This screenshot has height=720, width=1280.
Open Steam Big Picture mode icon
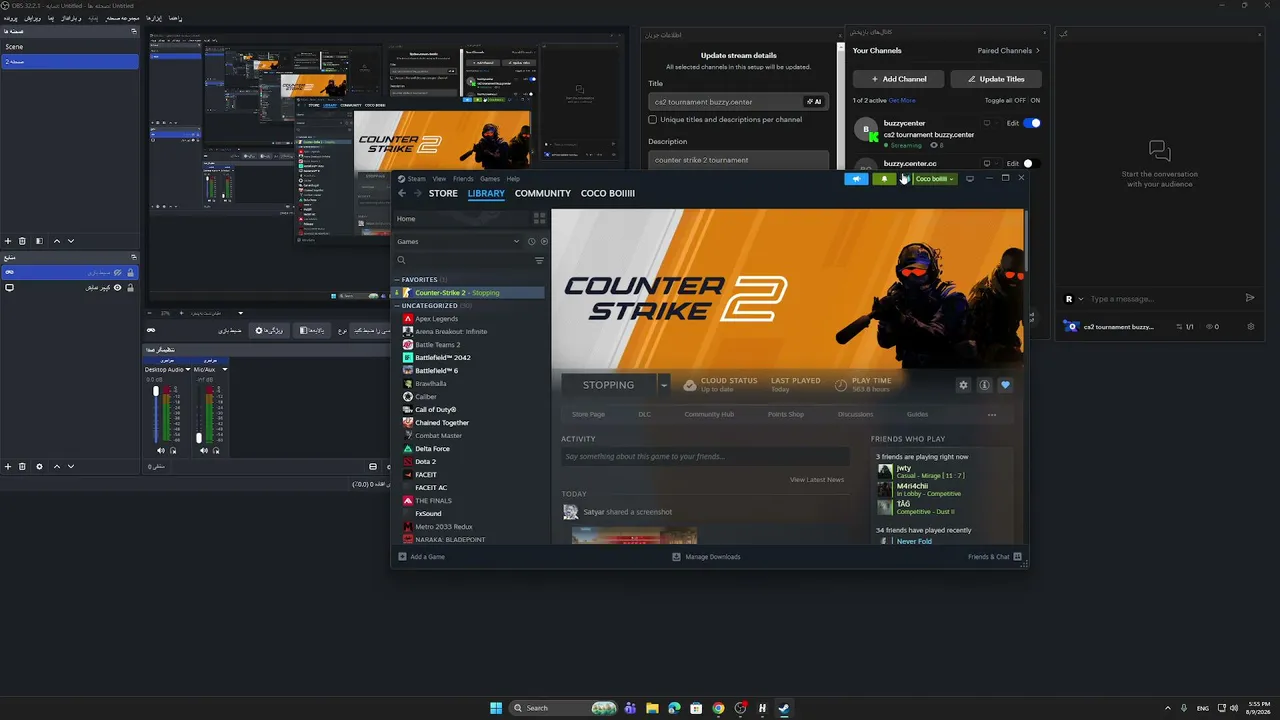[x=969, y=178]
